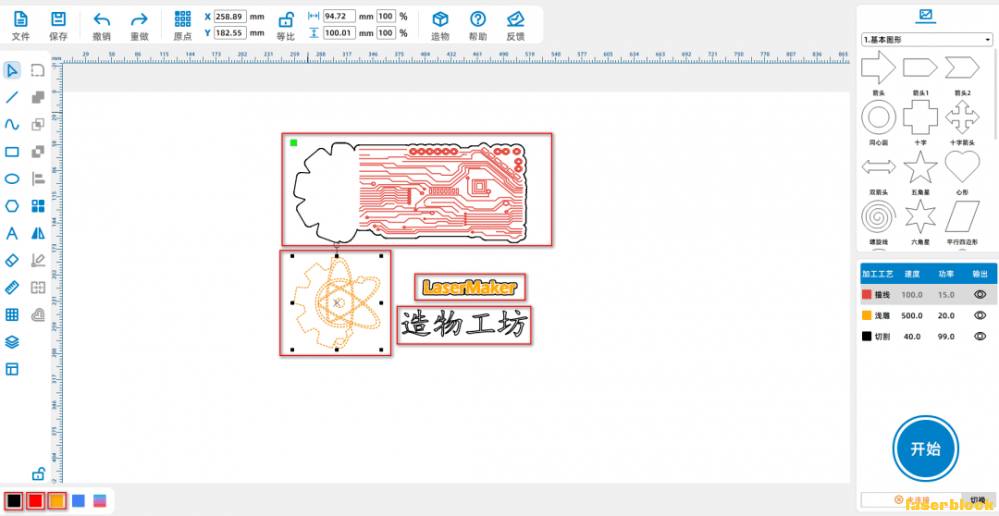Insert the 十字 cross shape
The image size is (999, 516).
(920, 117)
